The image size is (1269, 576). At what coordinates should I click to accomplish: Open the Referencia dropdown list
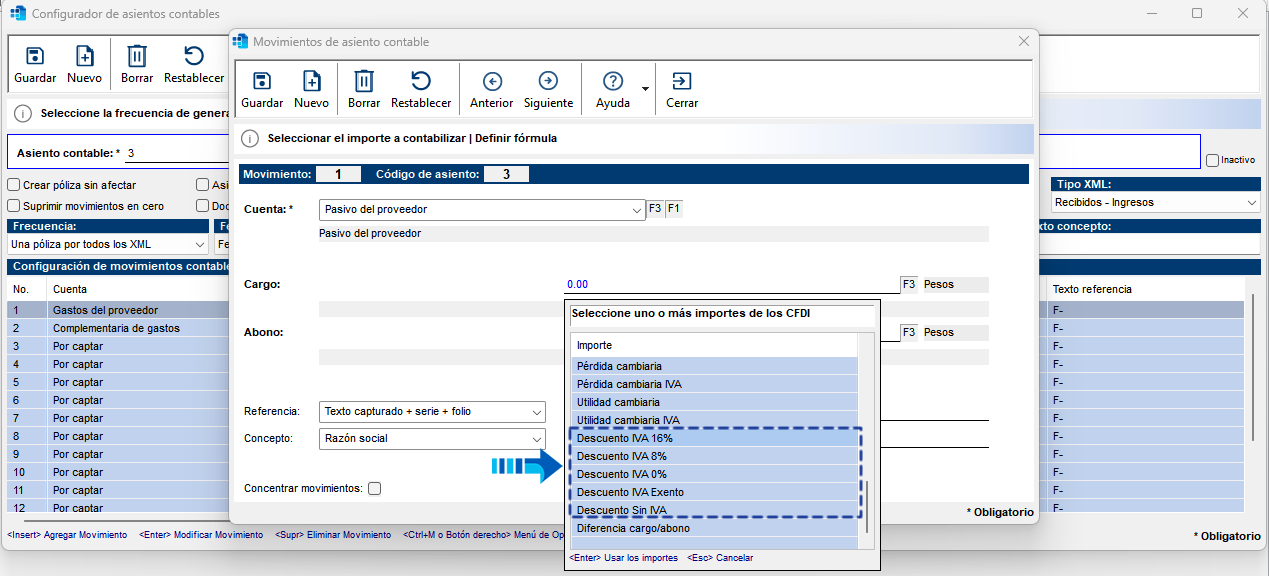coord(537,412)
